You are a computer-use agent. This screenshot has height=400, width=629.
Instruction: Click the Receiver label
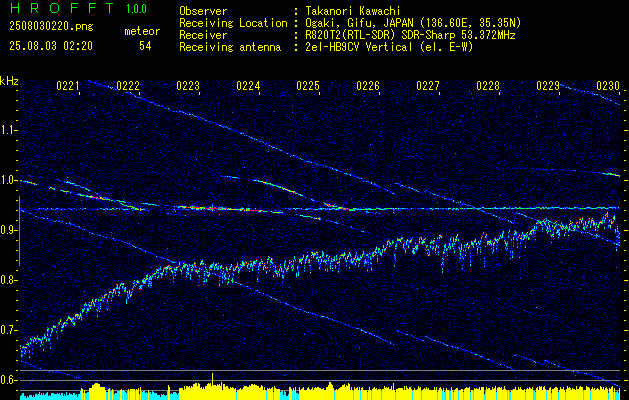pos(203,35)
